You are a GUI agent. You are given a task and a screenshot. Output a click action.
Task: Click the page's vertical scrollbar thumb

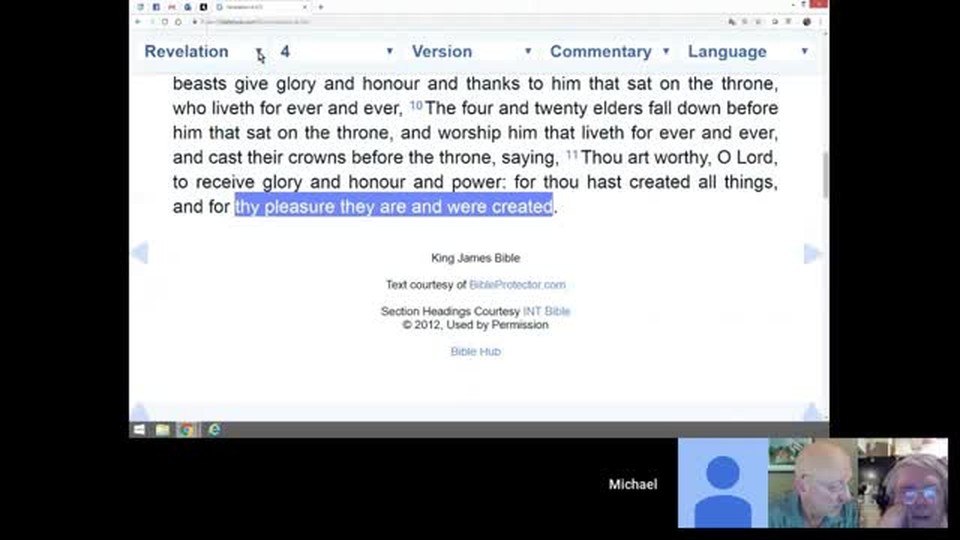[x=825, y=174]
